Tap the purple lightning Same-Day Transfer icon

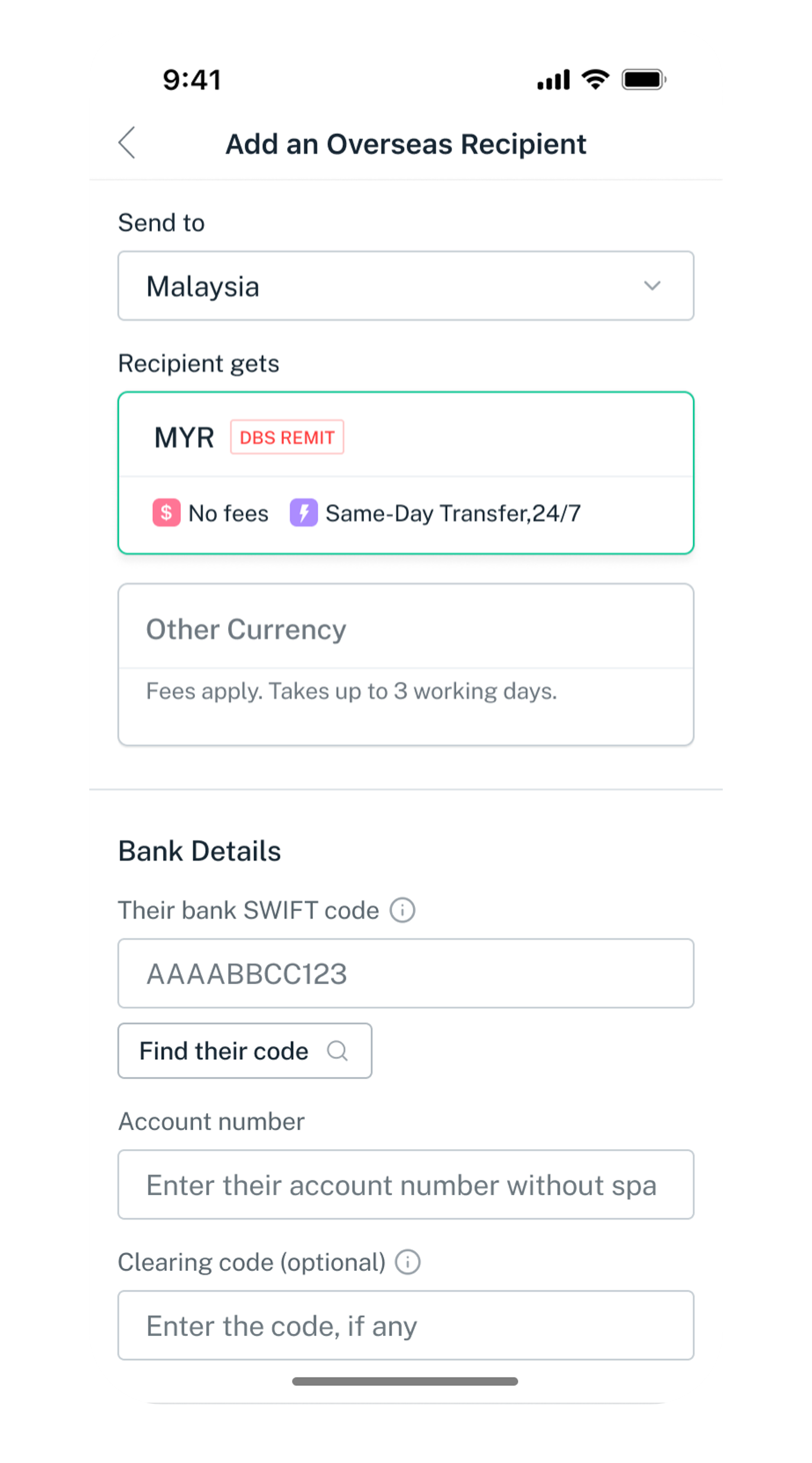tap(304, 512)
